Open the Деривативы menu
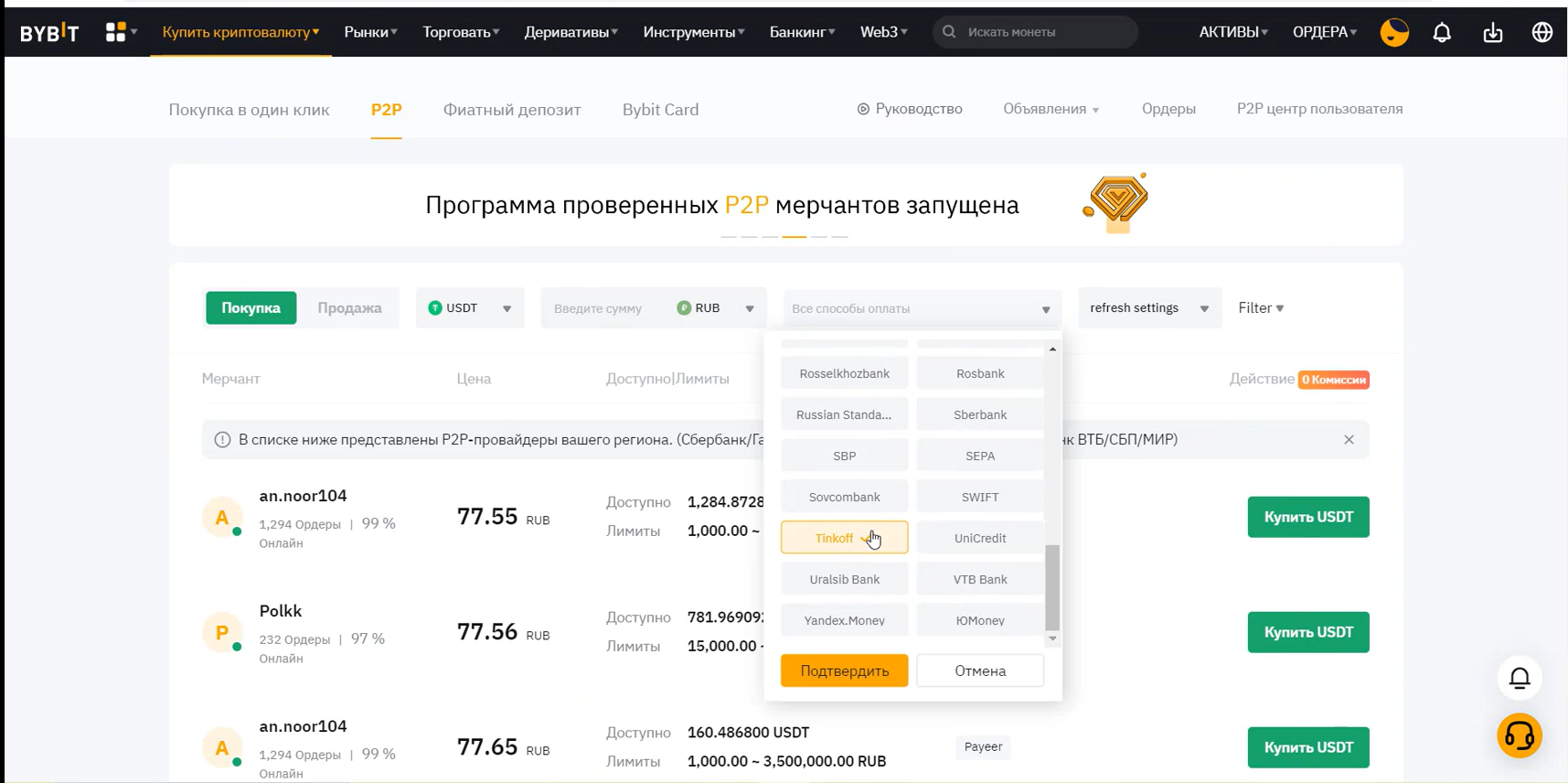 click(571, 32)
